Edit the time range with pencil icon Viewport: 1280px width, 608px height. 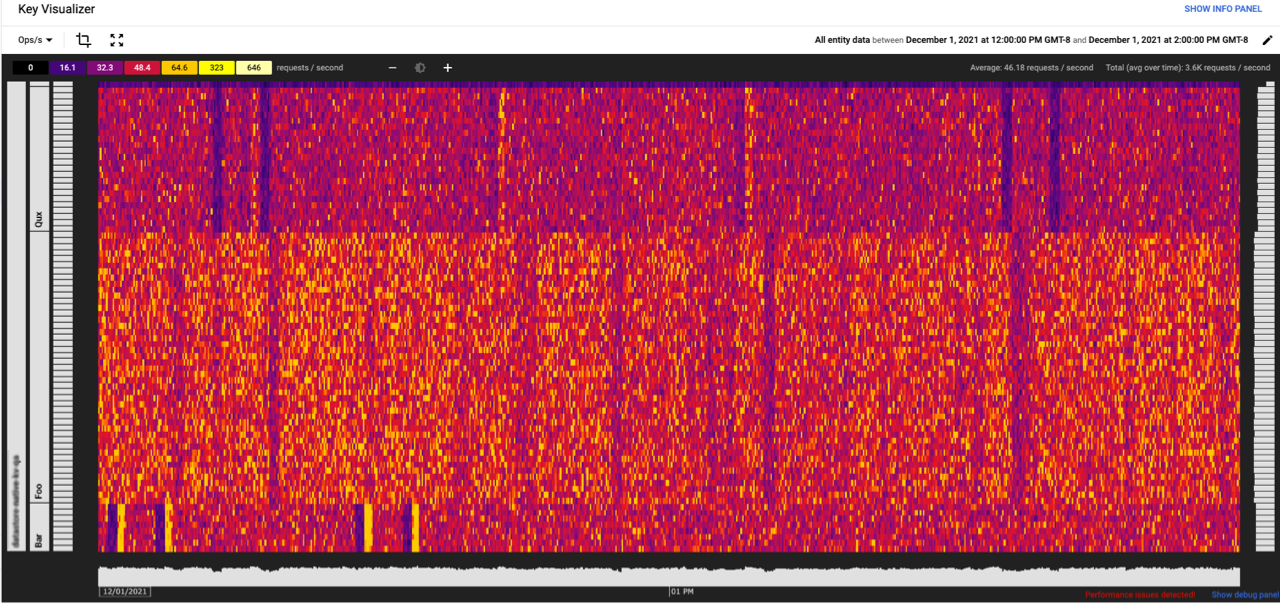tap(1267, 40)
